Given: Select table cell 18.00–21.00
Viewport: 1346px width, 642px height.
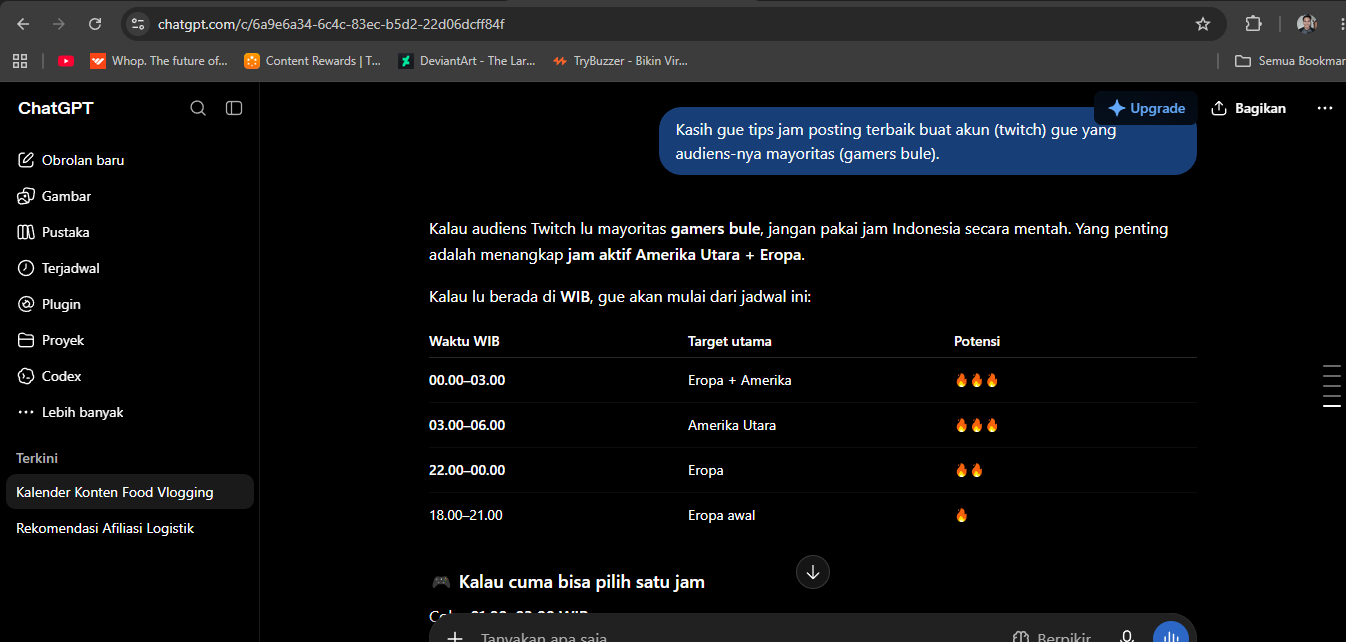Looking at the screenshot, I should pyautogui.click(x=466, y=515).
